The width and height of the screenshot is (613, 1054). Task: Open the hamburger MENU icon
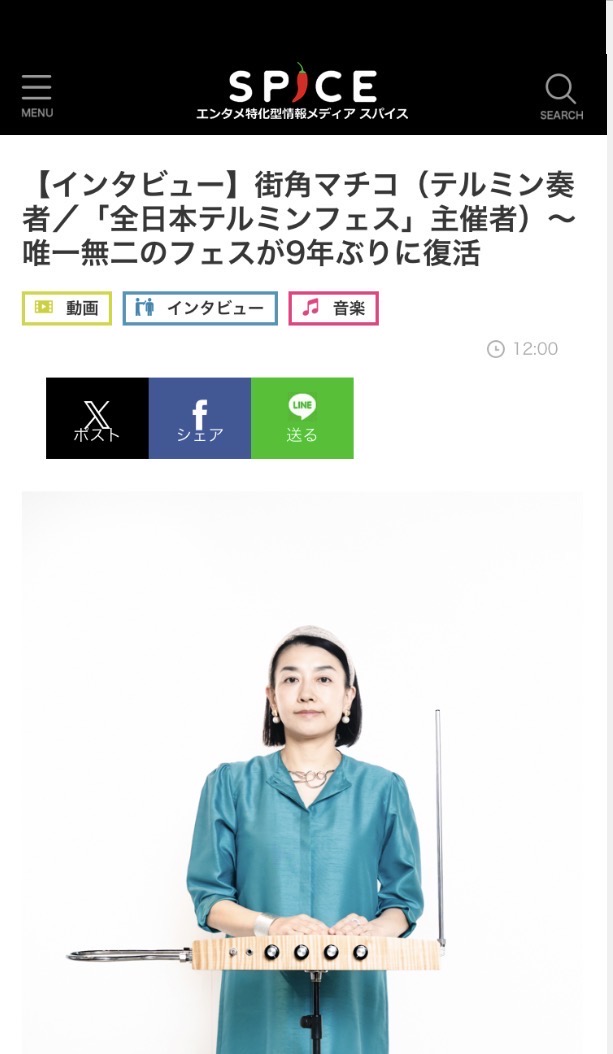pos(36,88)
